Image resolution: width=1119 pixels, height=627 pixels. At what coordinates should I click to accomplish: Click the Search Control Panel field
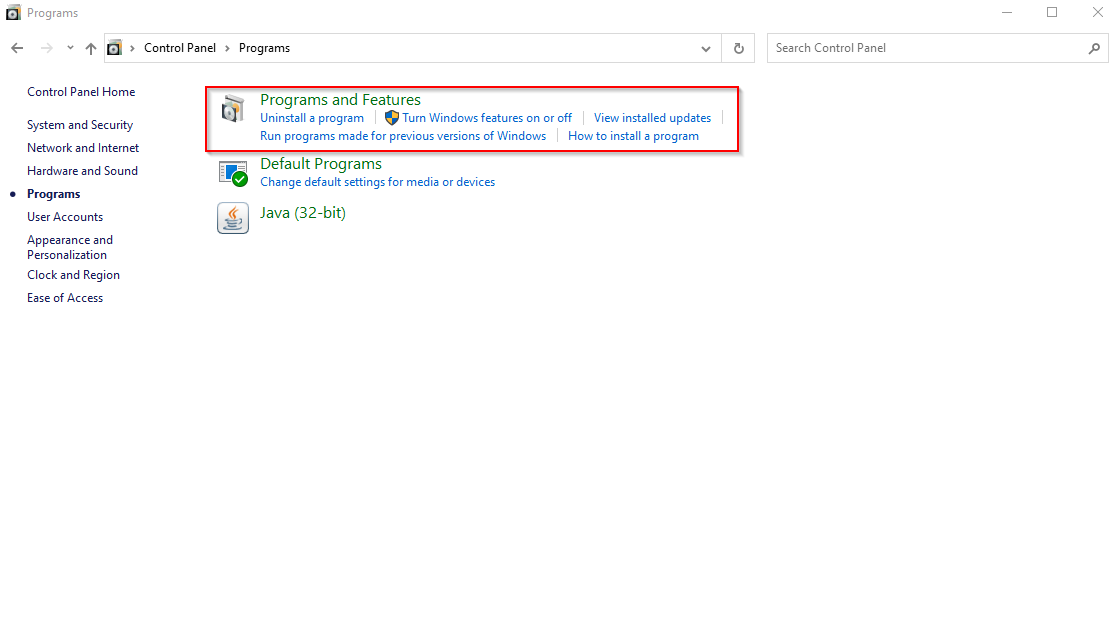click(x=938, y=48)
